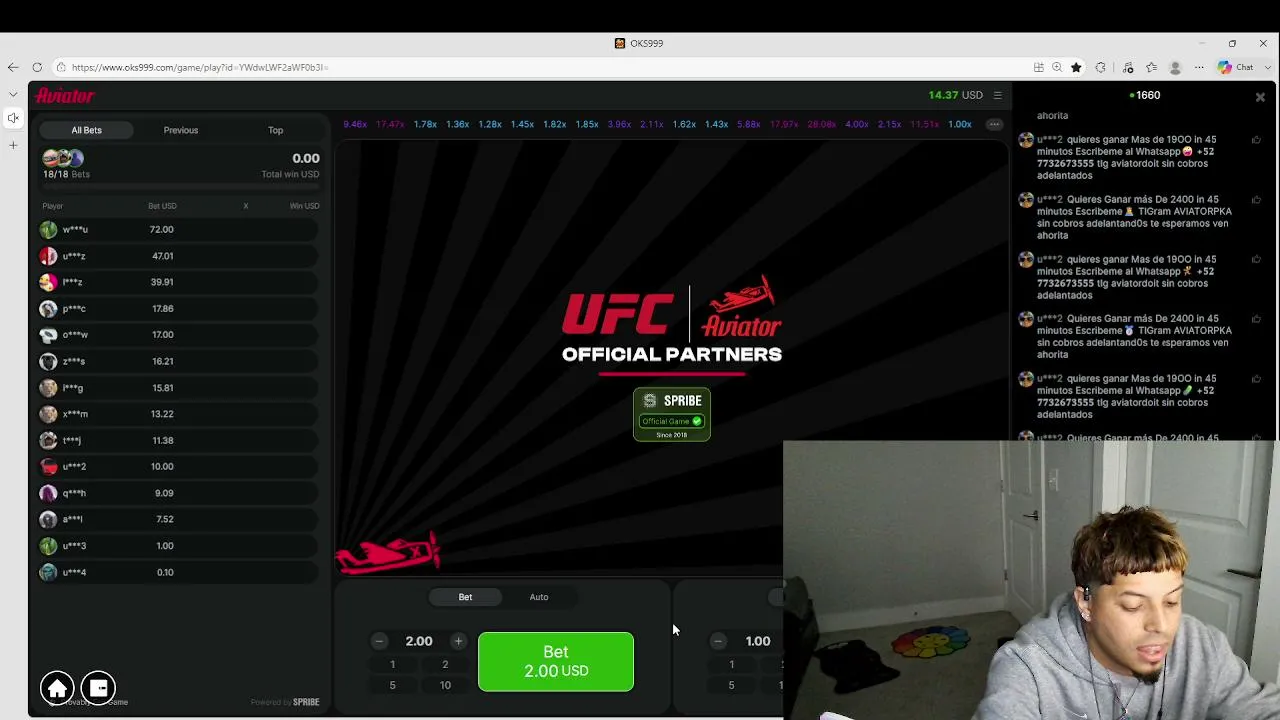
Task: Click the Spribe Official Game badge
Action: coord(672,414)
